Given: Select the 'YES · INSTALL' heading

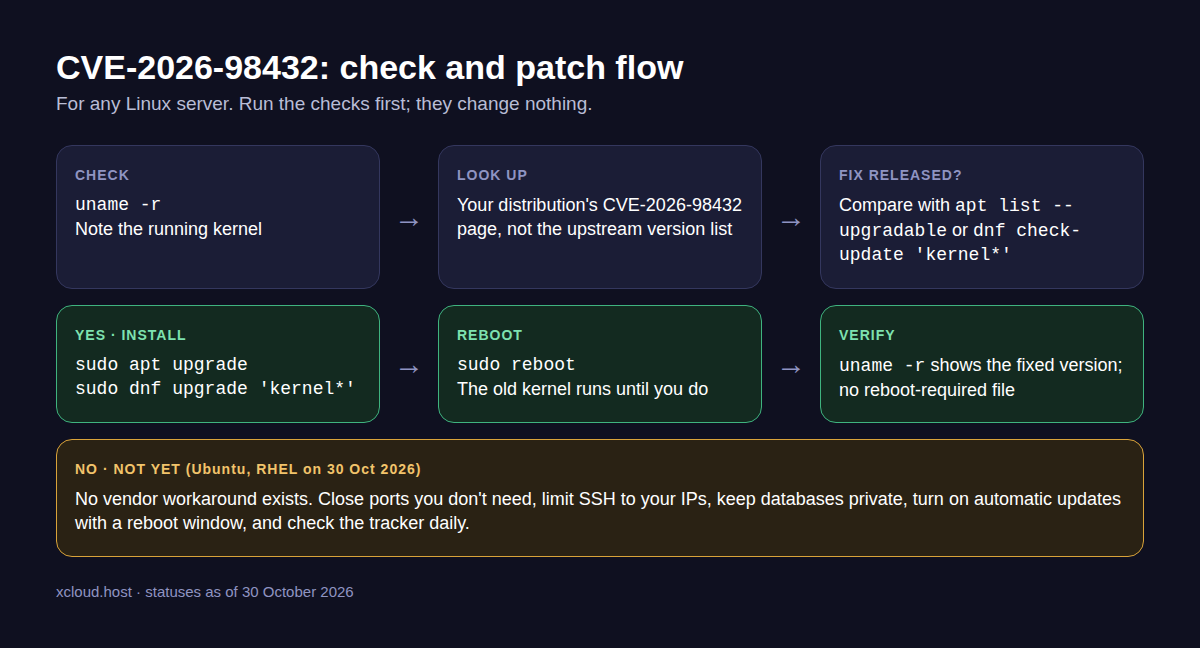Looking at the screenshot, I should click(130, 335).
